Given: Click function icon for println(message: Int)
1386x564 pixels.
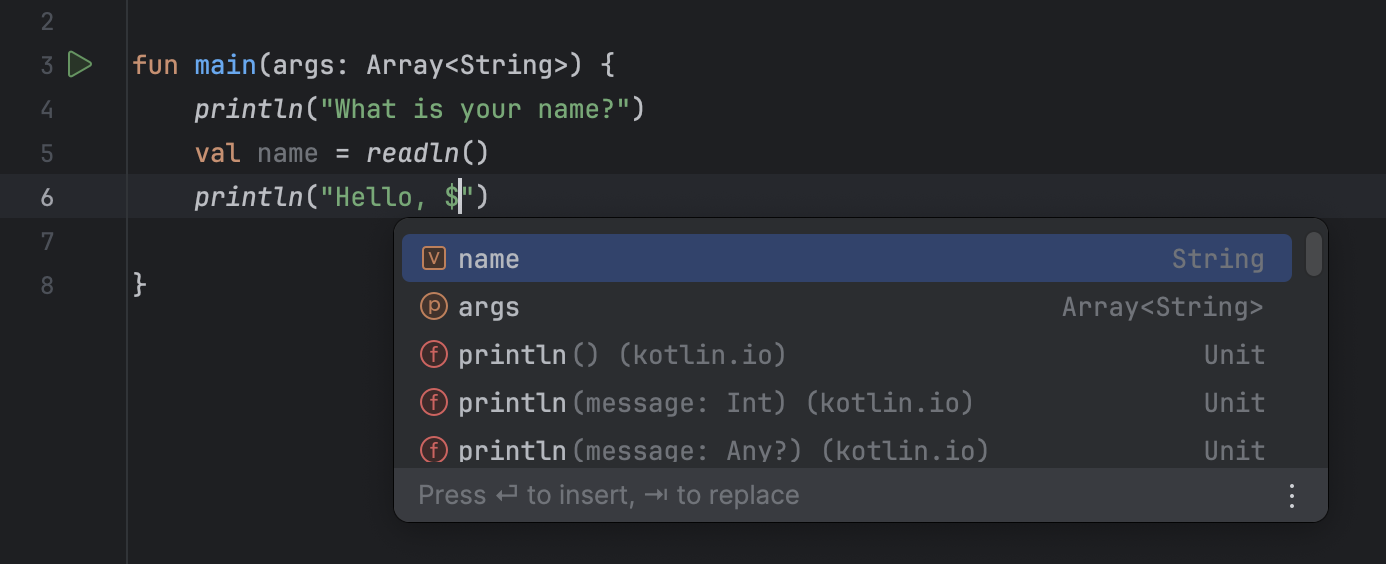Looking at the screenshot, I should pyautogui.click(x=433, y=403).
